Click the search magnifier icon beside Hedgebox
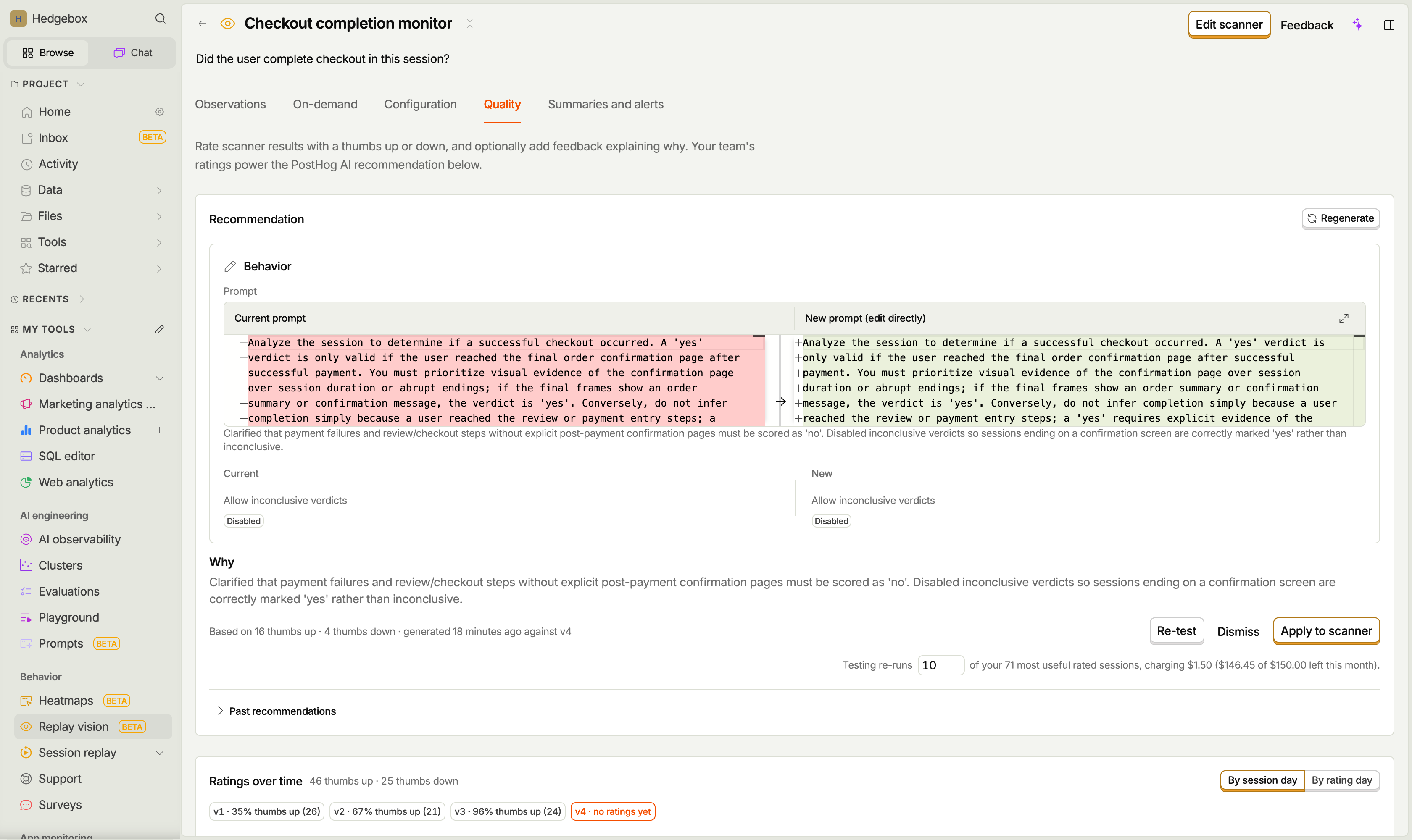The height and width of the screenshot is (840, 1412). 160,18
